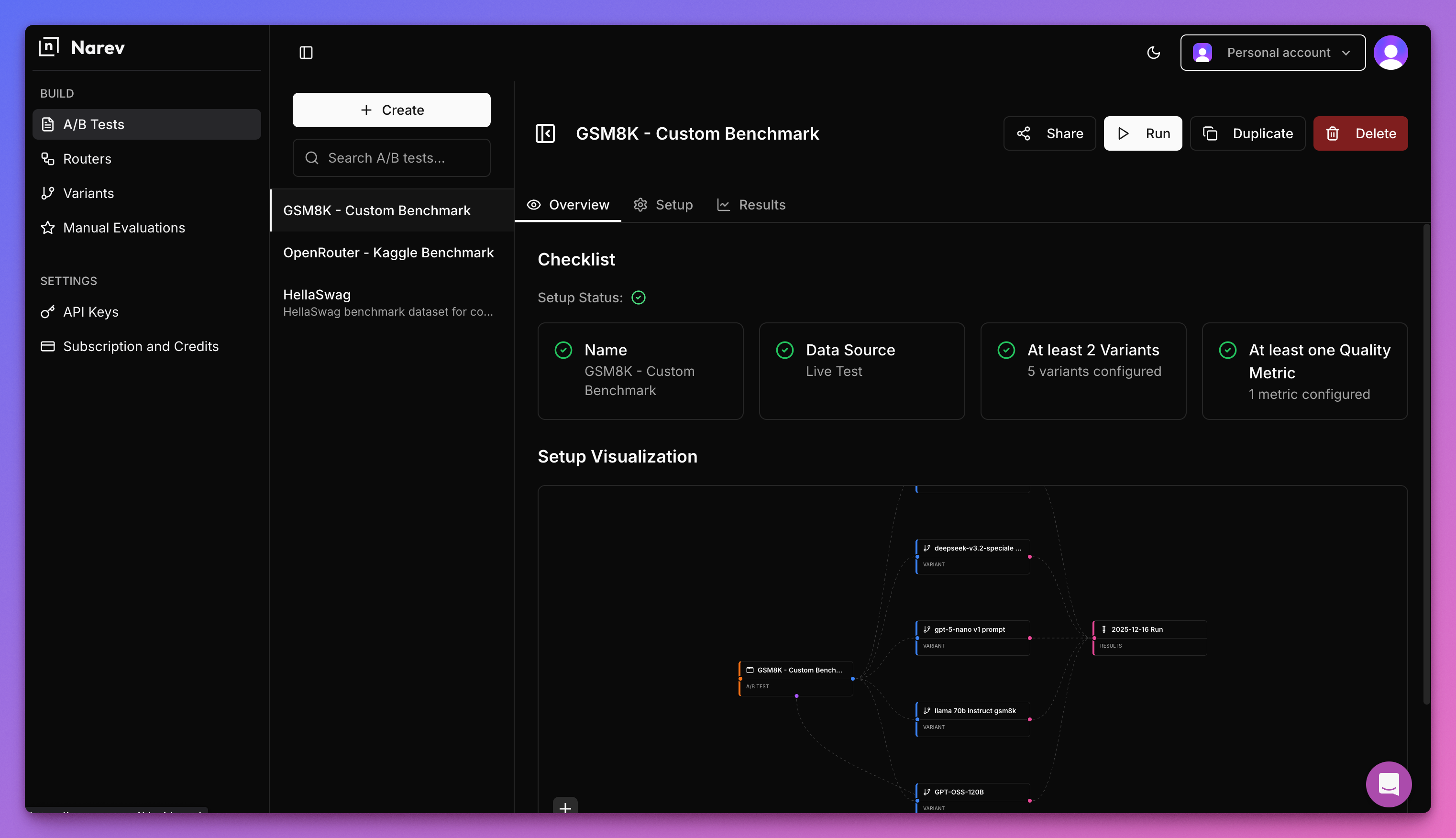Create a new A/B test

[391, 110]
